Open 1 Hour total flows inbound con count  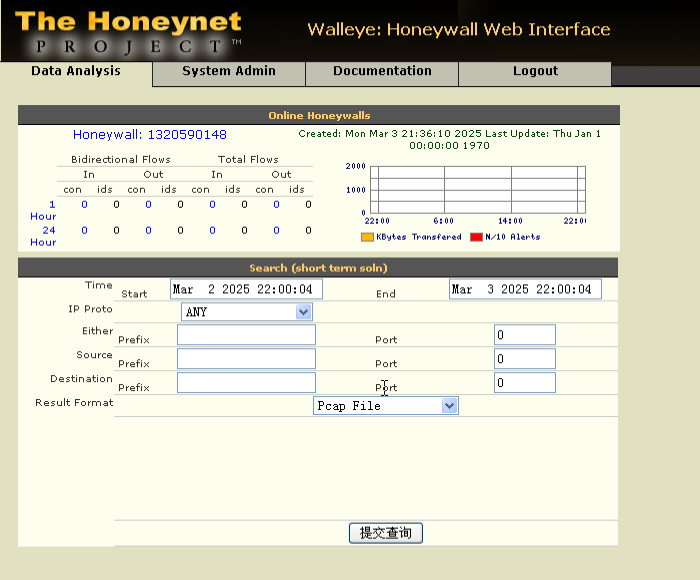coord(212,204)
